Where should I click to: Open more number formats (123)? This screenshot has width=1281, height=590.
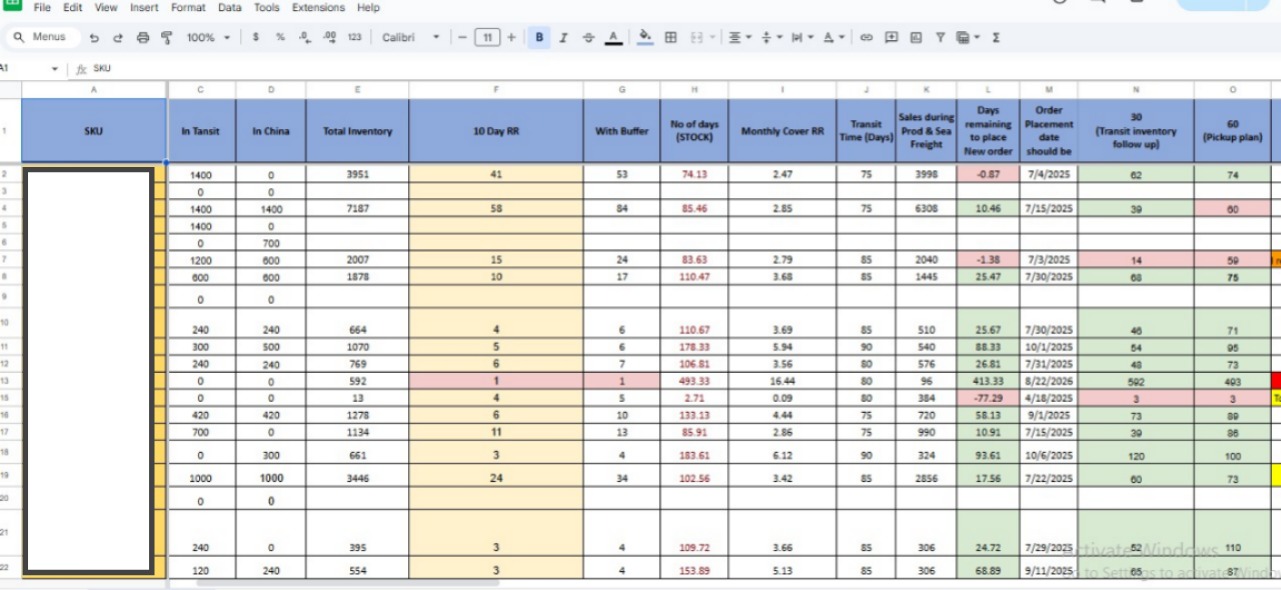354,37
